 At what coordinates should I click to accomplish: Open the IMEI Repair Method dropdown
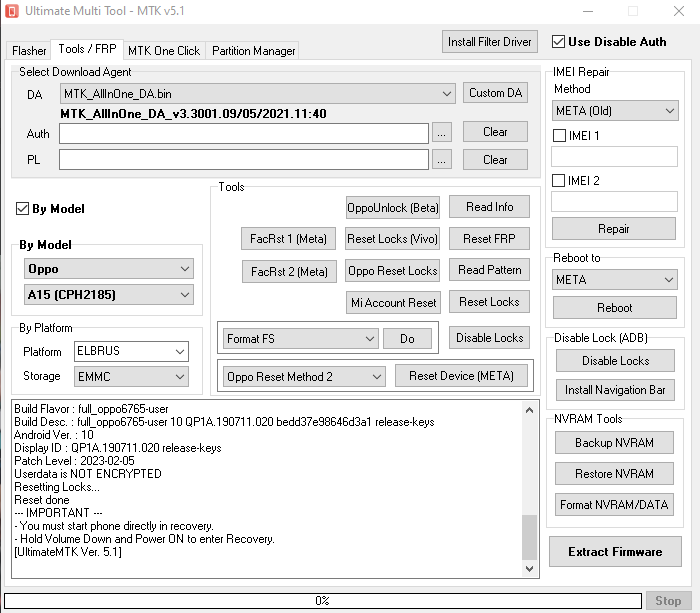615,111
